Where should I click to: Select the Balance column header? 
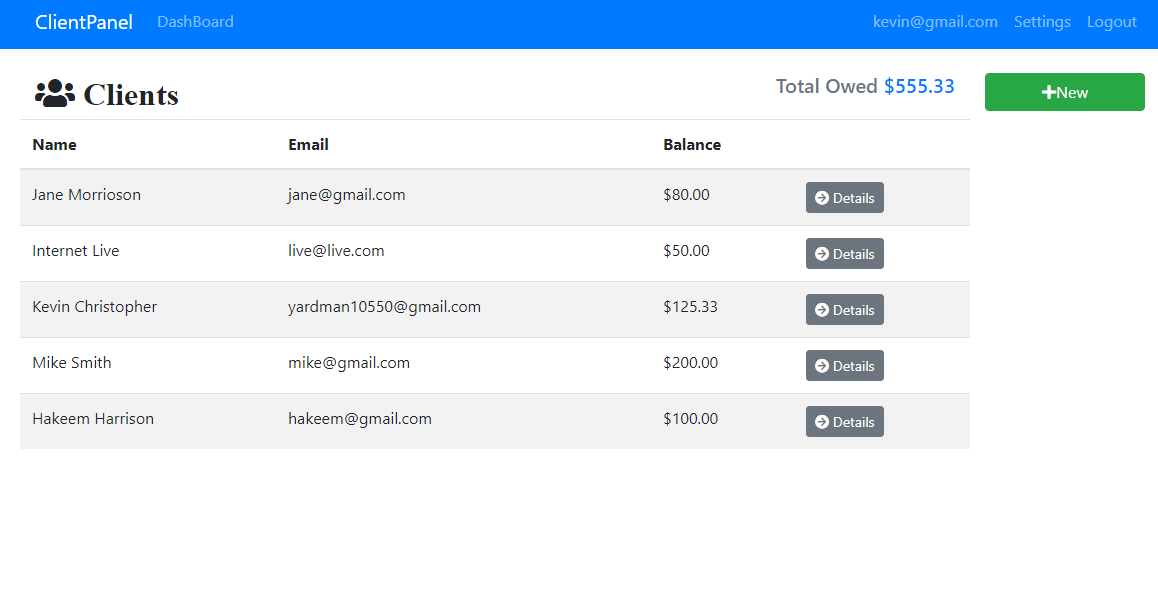tap(692, 144)
